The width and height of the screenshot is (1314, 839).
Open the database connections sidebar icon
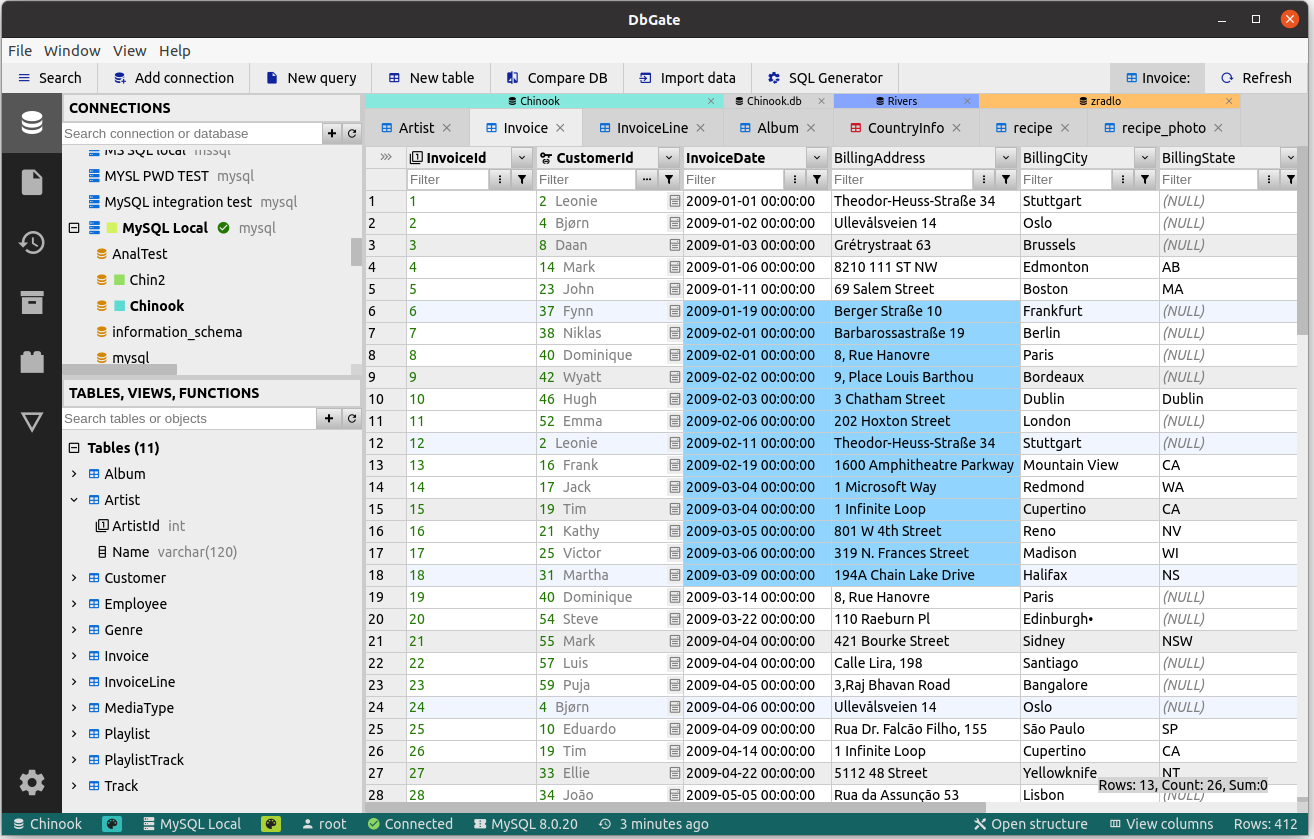click(32, 123)
